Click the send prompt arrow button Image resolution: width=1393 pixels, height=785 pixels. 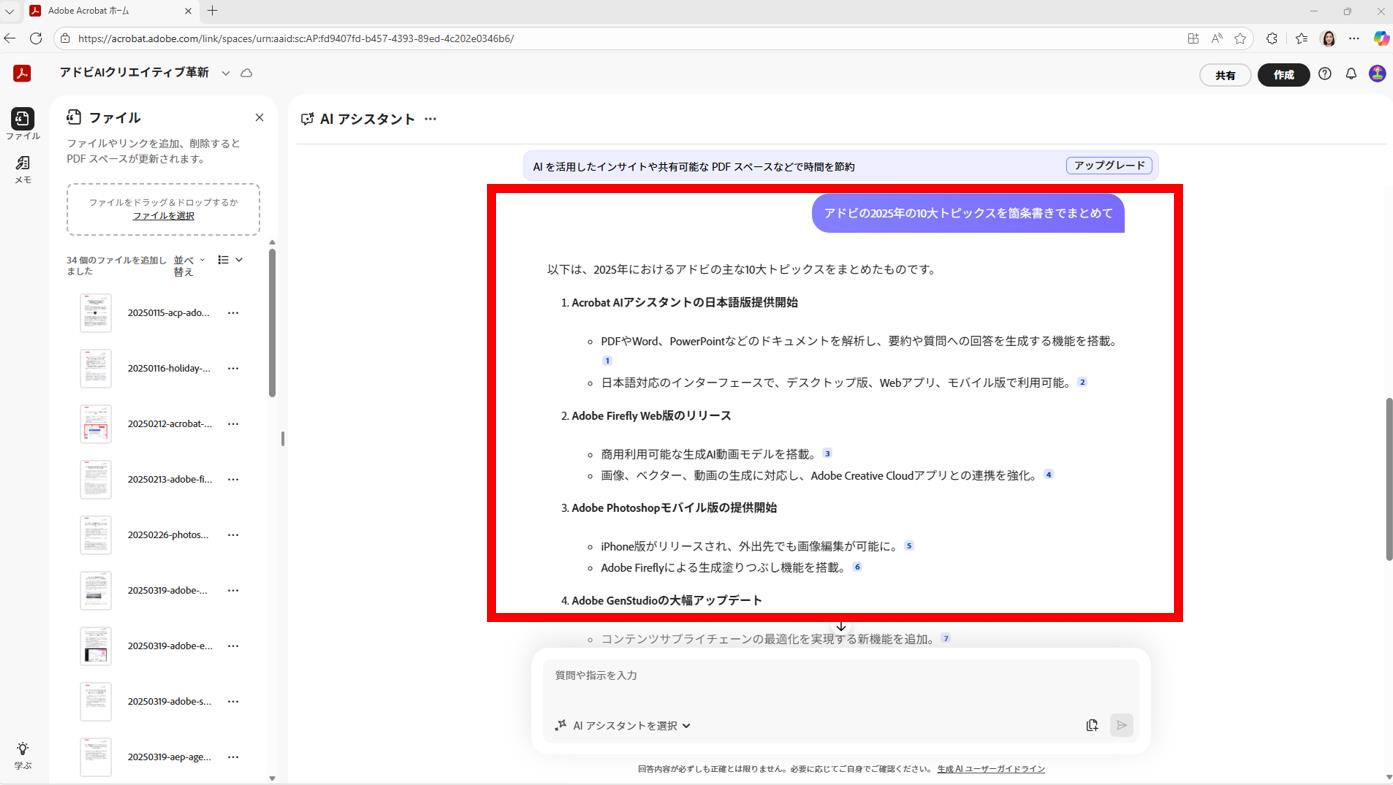coord(1121,725)
